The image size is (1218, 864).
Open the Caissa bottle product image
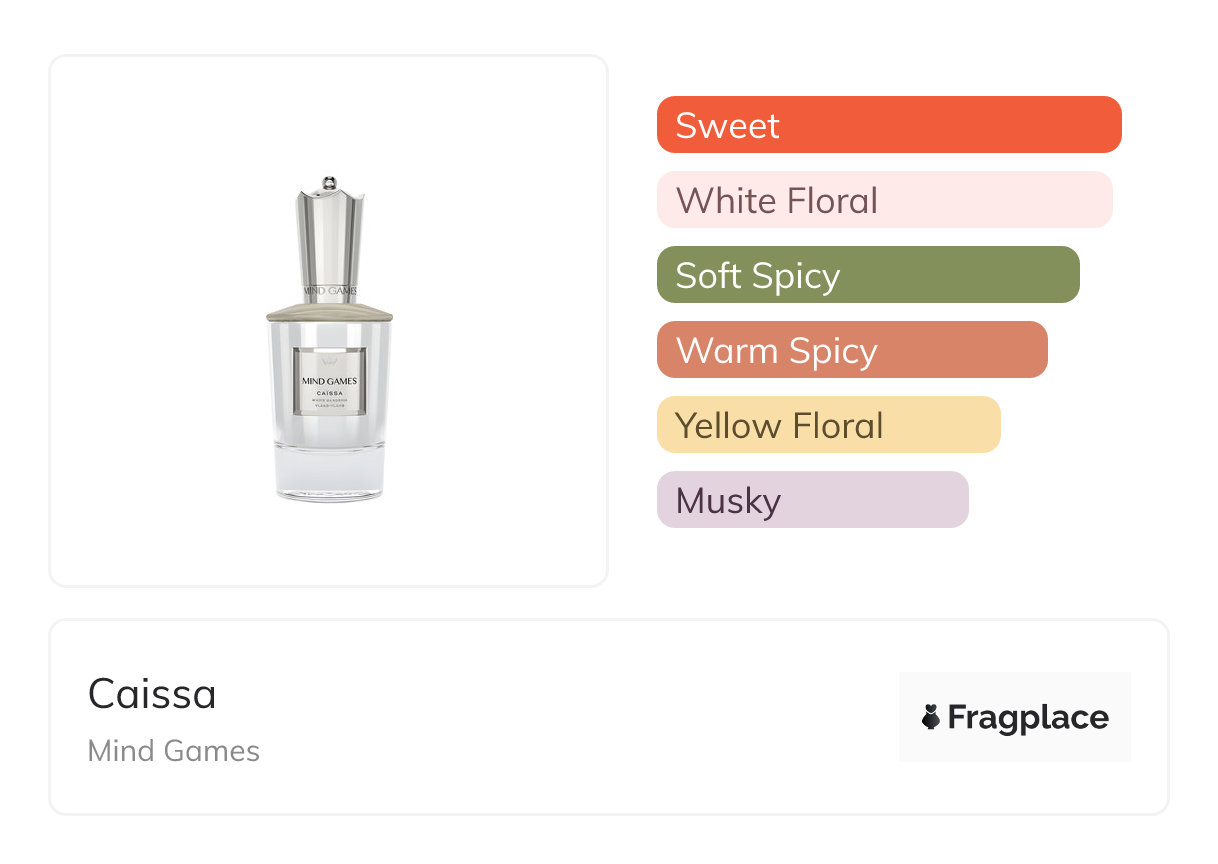[x=329, y=340]
